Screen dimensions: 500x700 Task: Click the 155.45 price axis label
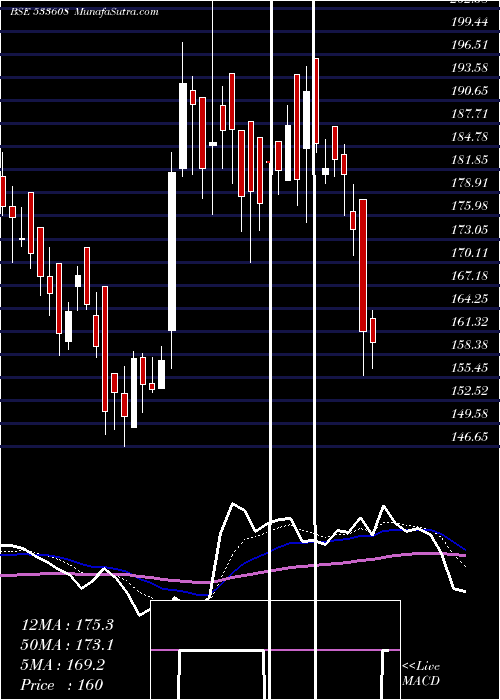click(469, 368)
